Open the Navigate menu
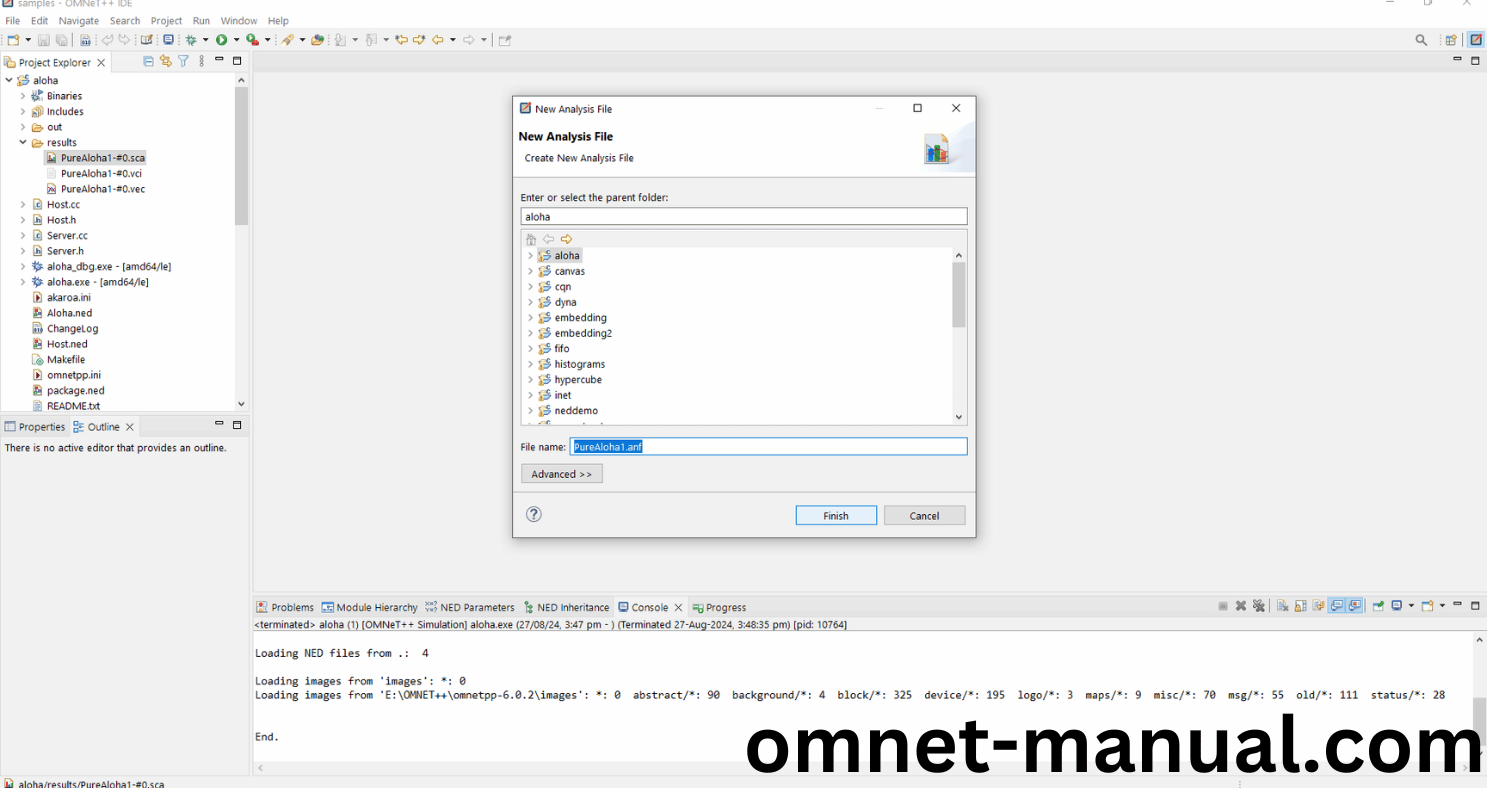 [78, 20]
